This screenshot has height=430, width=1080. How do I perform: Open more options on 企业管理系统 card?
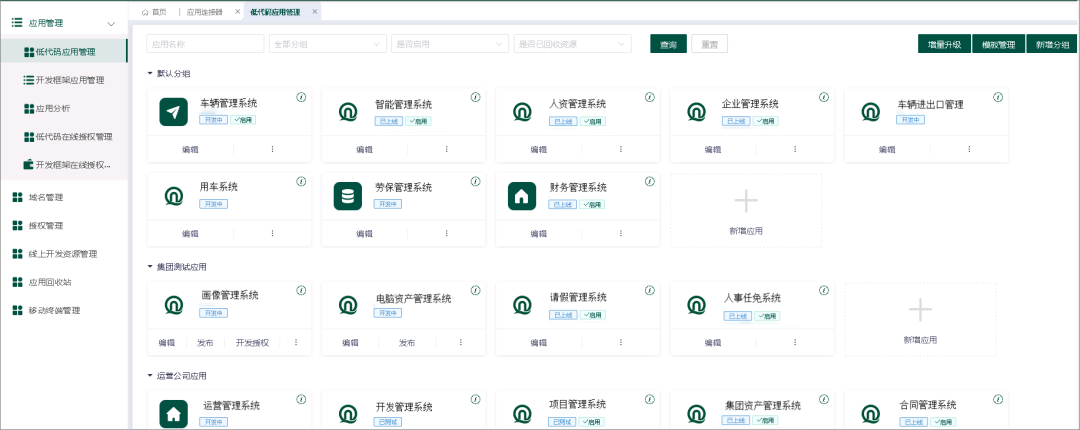(794, 149)
